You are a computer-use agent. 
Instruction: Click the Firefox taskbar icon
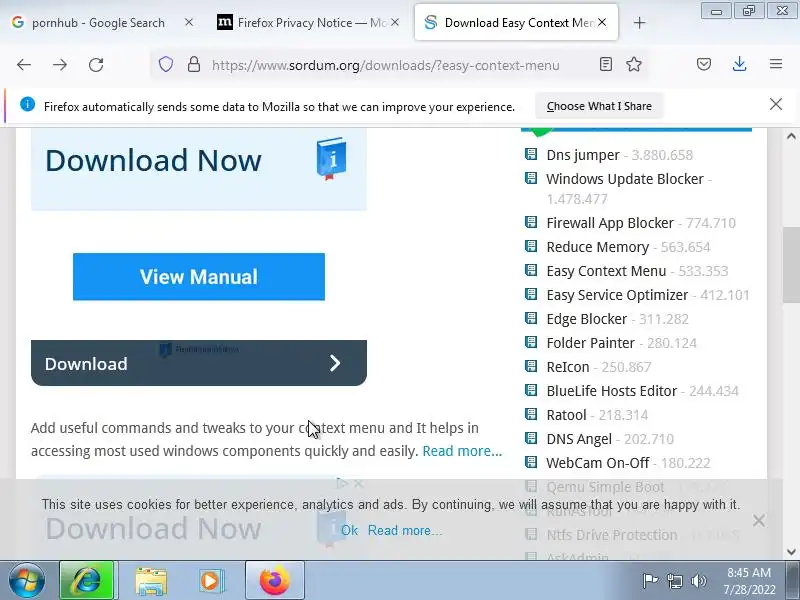275,581
